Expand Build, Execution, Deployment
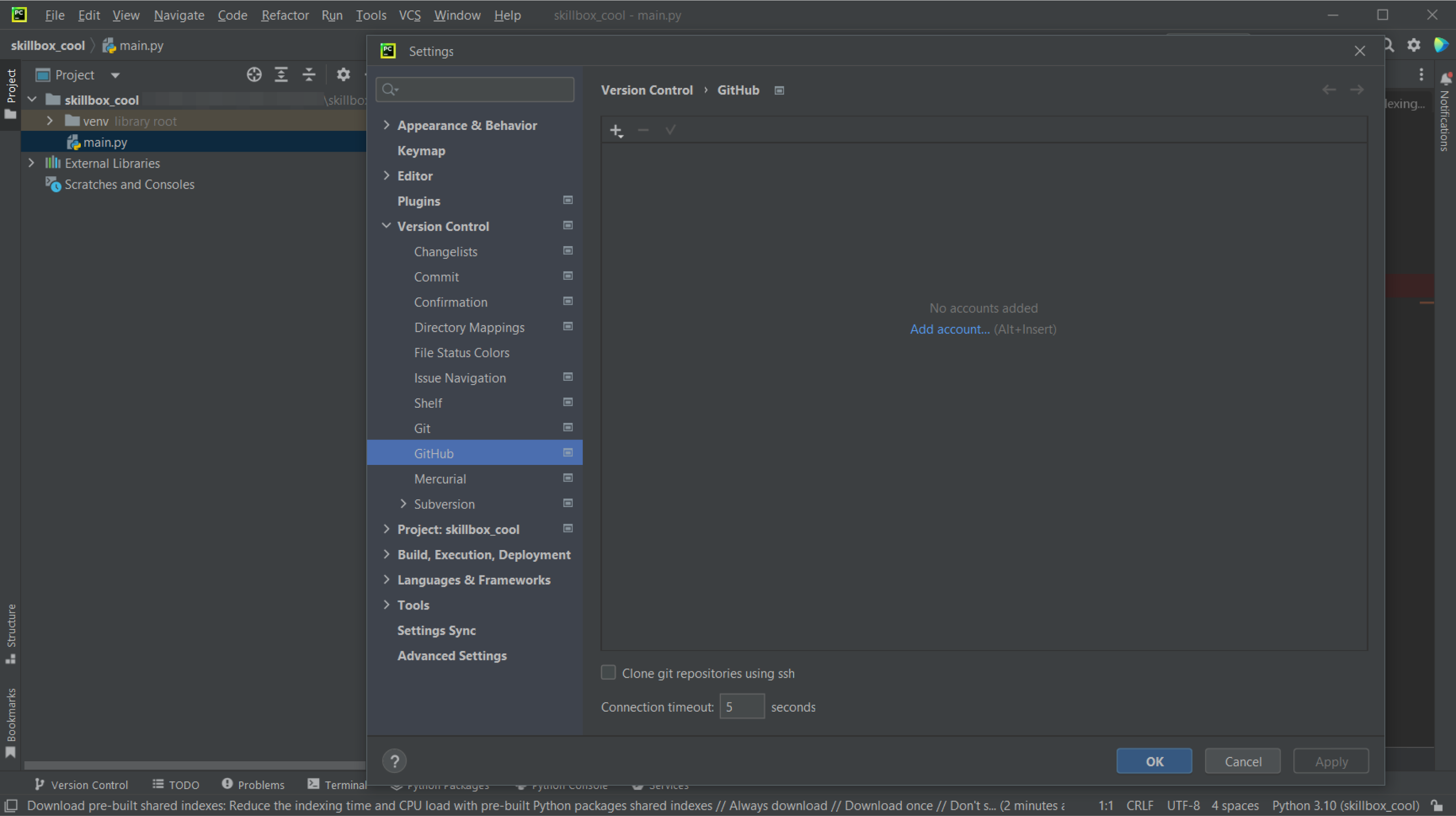1456x816 pixels. pyautogui.click(x=387, y=554)
